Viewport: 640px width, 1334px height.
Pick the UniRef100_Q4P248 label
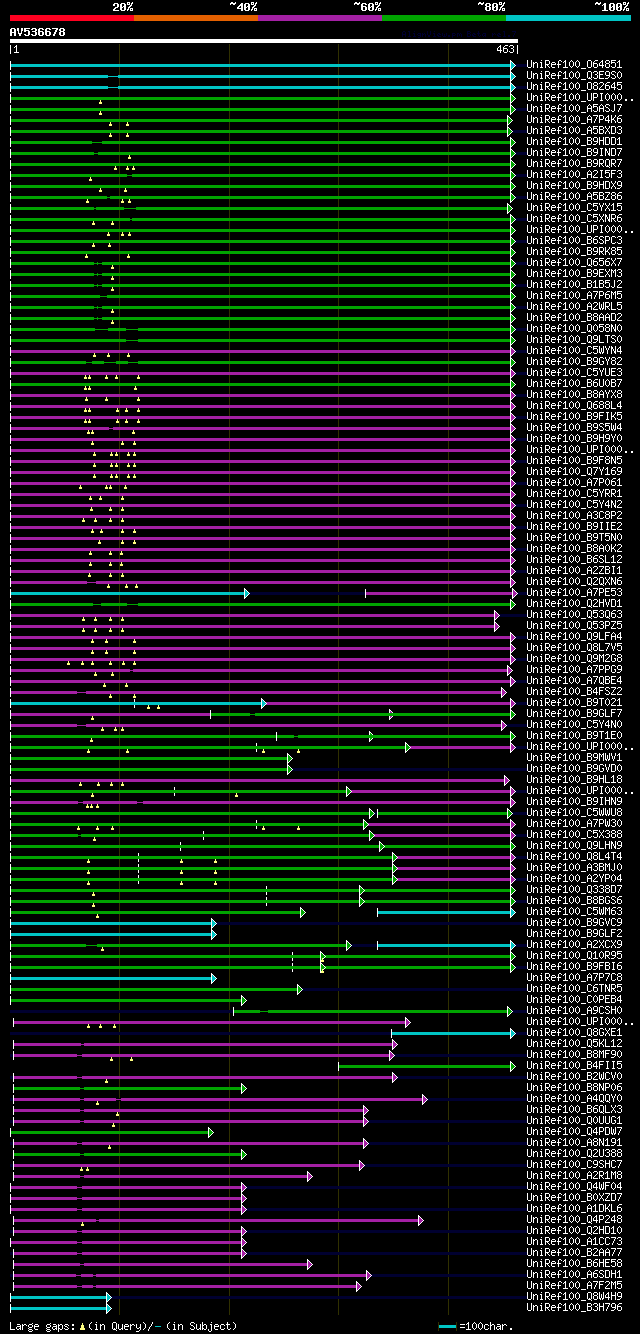point(575,1219)
